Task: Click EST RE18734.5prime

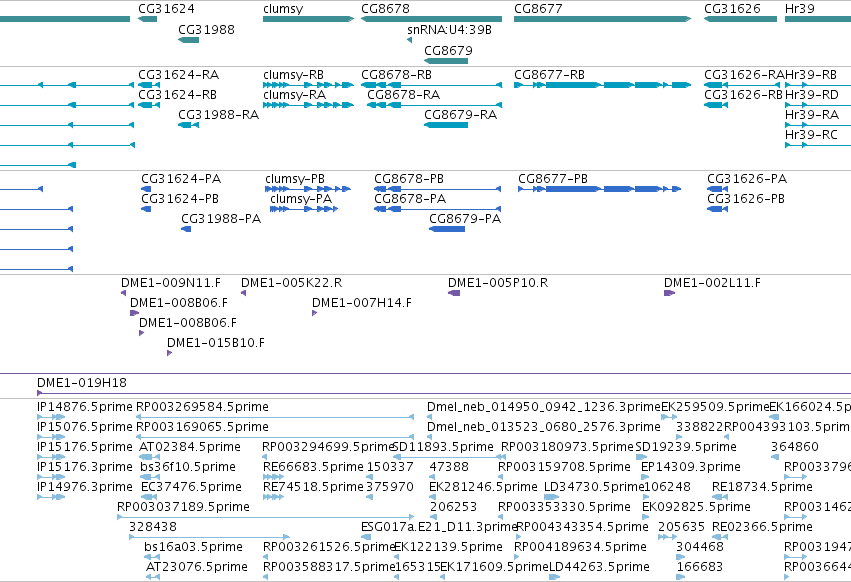Action: [x=720, y=497]
